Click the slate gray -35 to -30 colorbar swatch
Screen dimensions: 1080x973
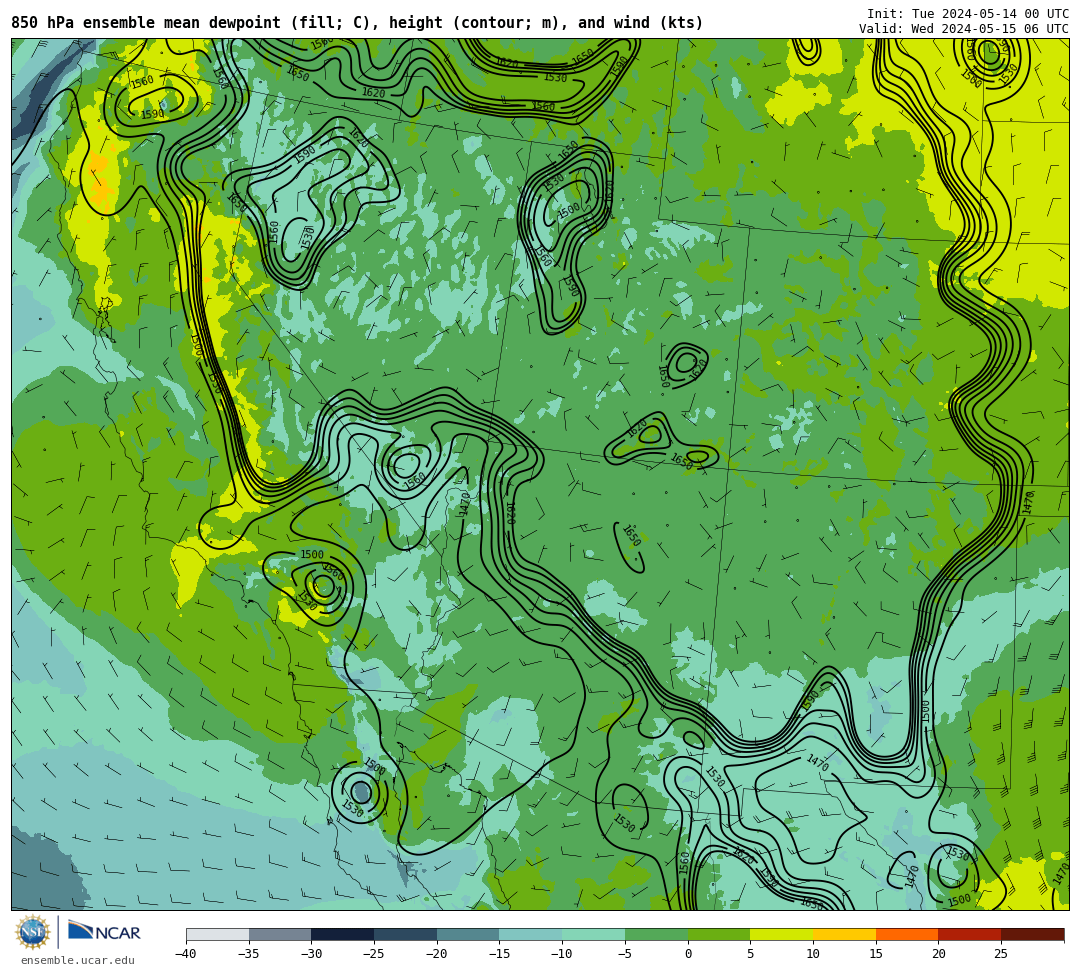coord(280,934)
